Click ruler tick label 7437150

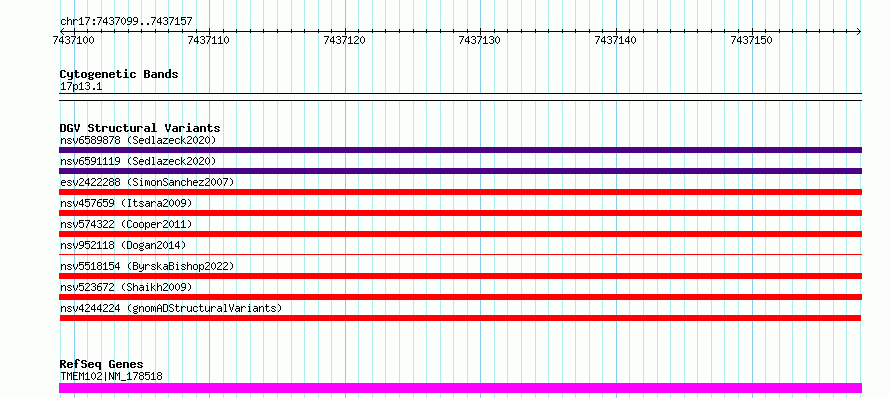(x=752, y=40)
